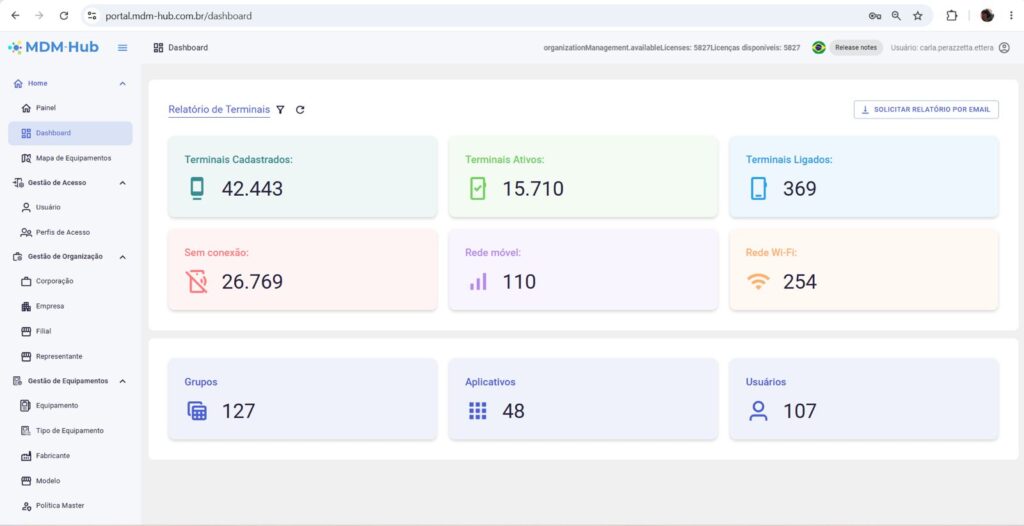This screenshot has height=526, width=1024.
Task: Reload the page in the browser
Action: click(63, 16)
